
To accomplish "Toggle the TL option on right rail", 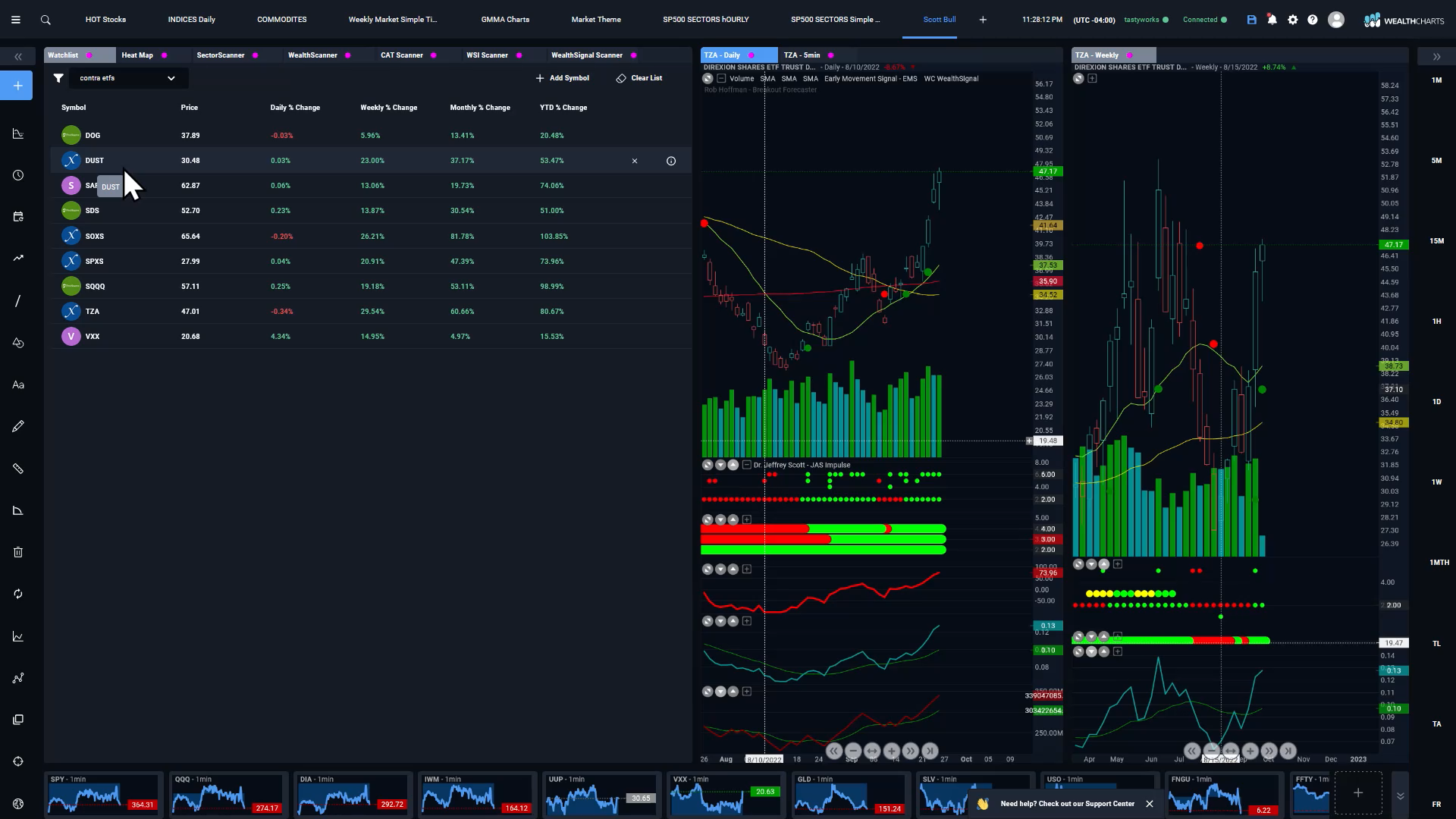I will 1436,643.
